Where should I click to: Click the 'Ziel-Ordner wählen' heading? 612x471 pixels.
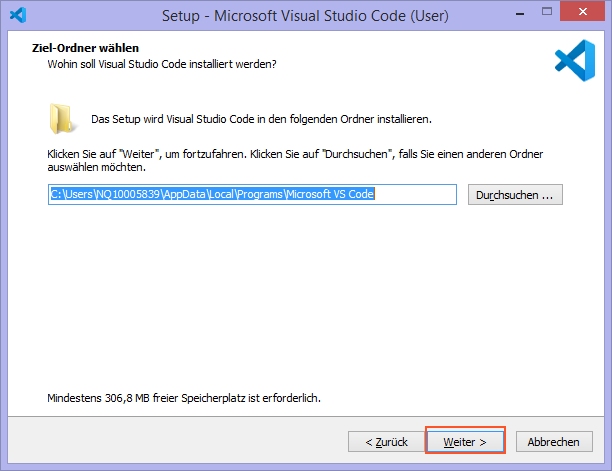coord(85,48)
